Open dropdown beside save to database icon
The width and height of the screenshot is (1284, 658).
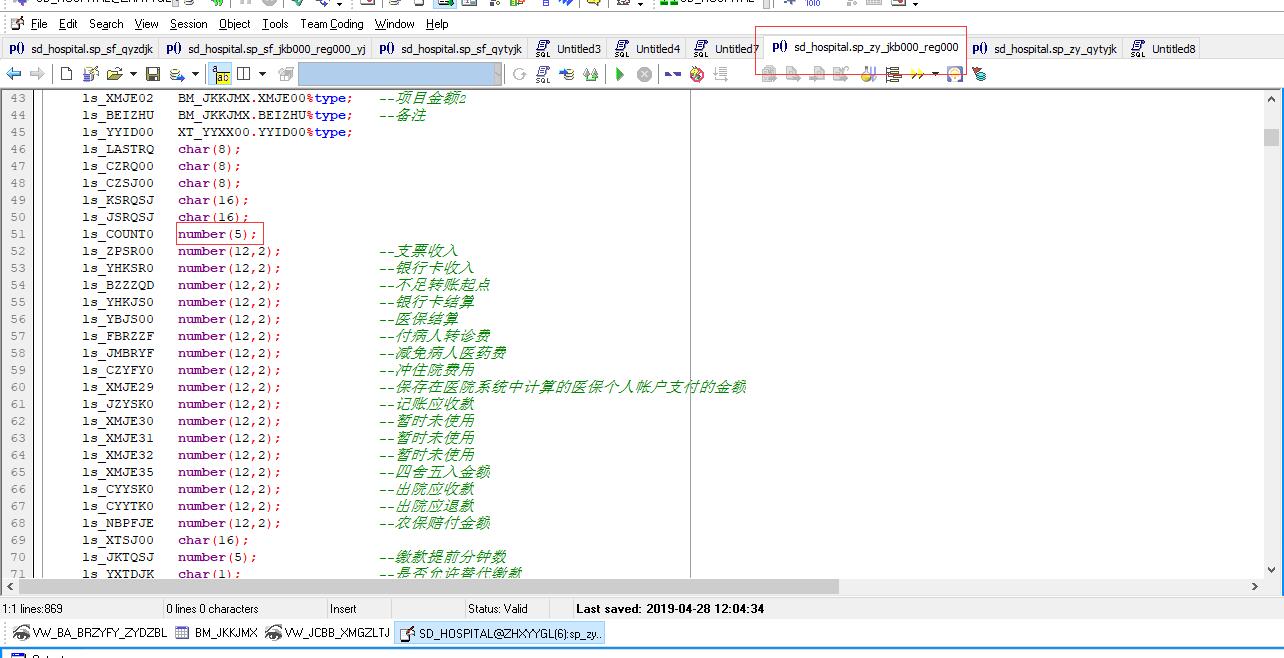click(x=196, y=74)
